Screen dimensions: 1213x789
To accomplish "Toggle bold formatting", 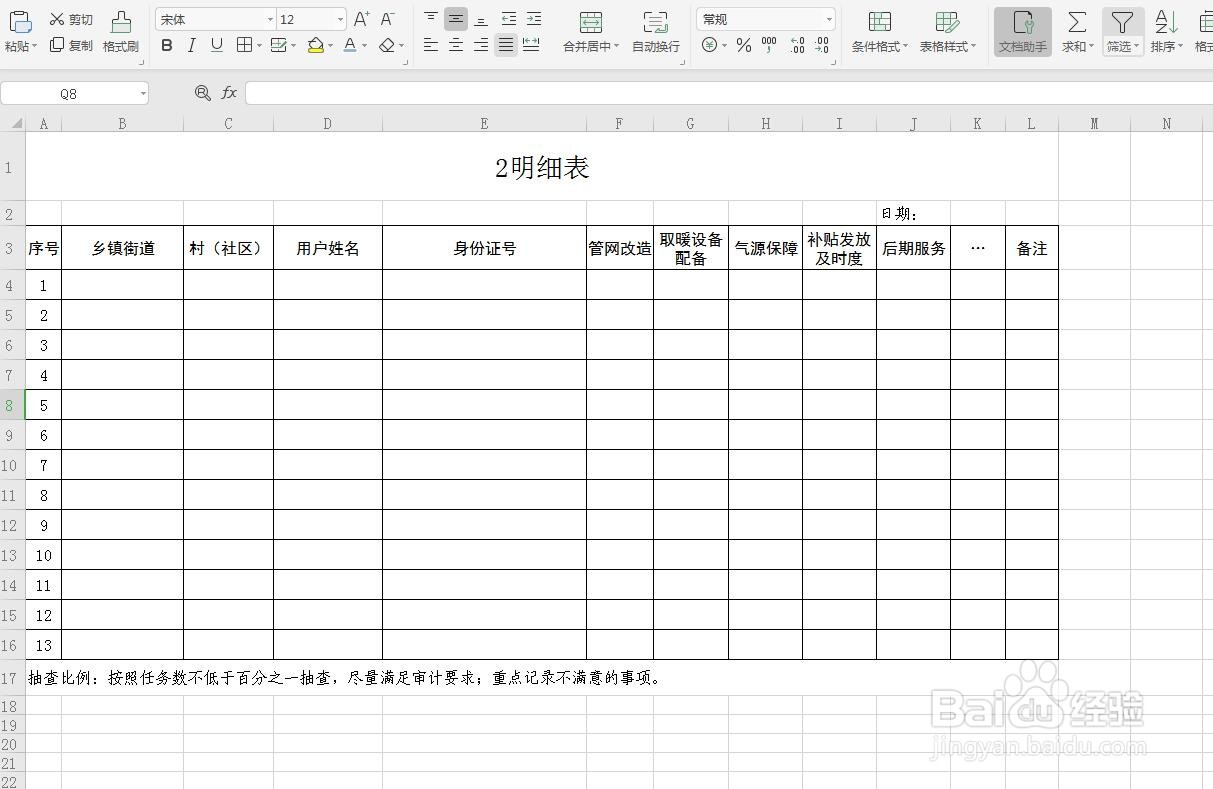I will pos(166,45).
